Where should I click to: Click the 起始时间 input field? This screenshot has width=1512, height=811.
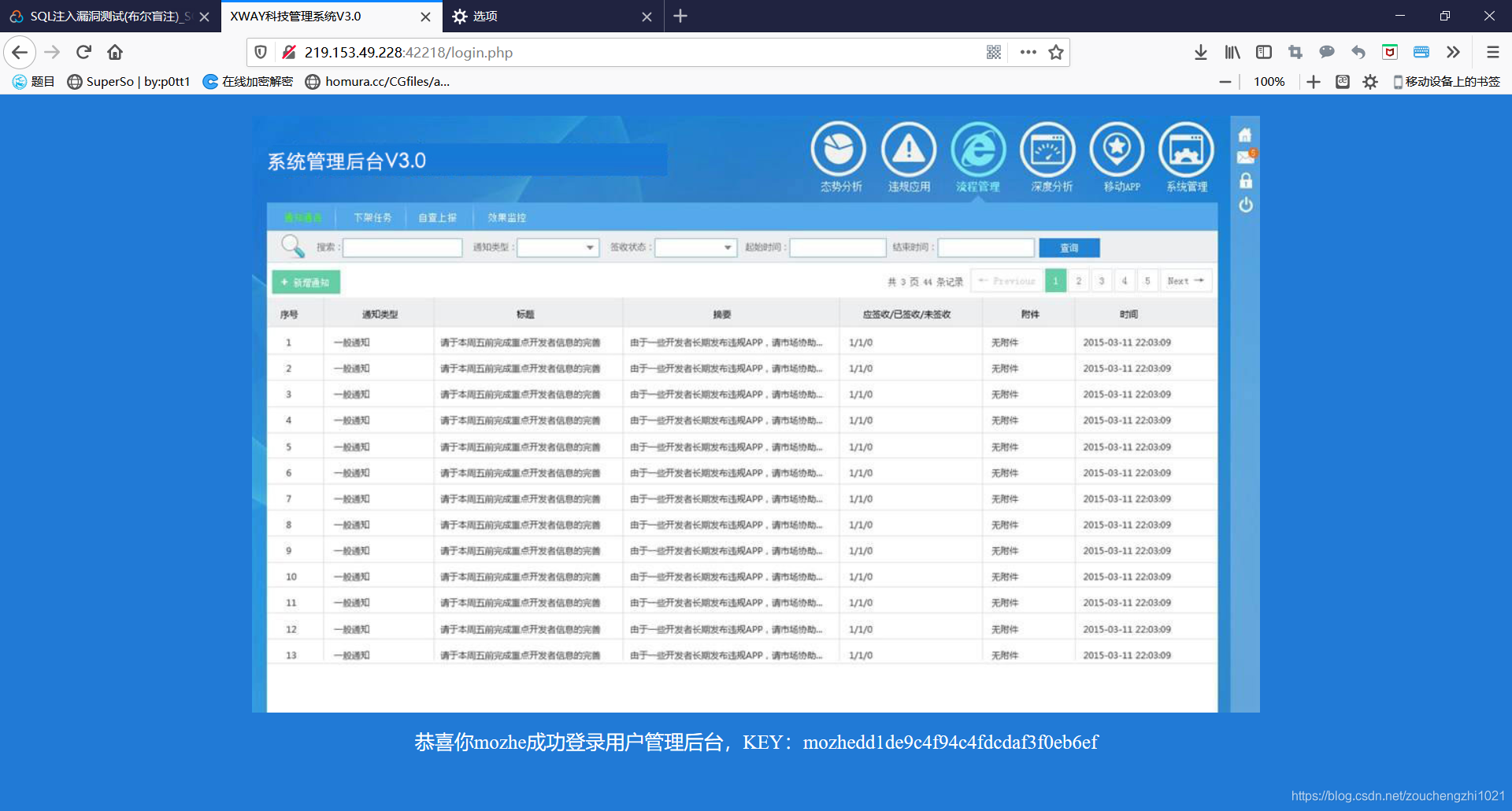(838, 247)
